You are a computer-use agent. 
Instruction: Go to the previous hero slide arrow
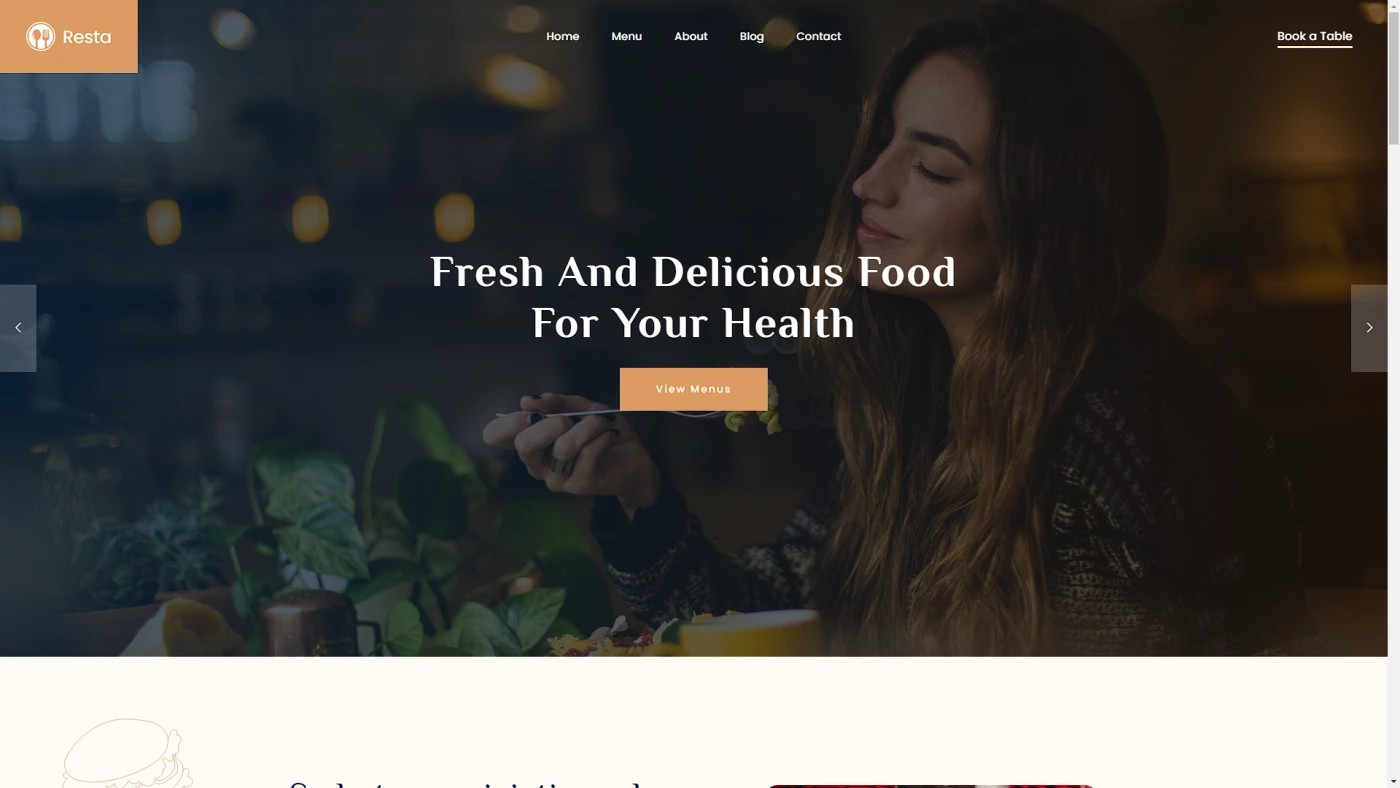[x=18, y=328]
